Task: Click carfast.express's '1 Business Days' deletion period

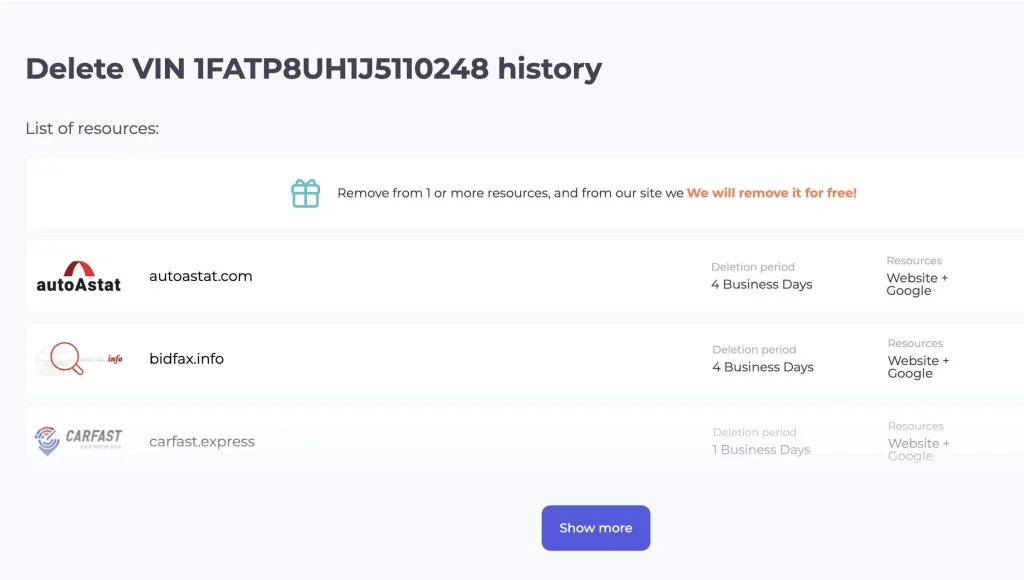Action: point(761,450)
